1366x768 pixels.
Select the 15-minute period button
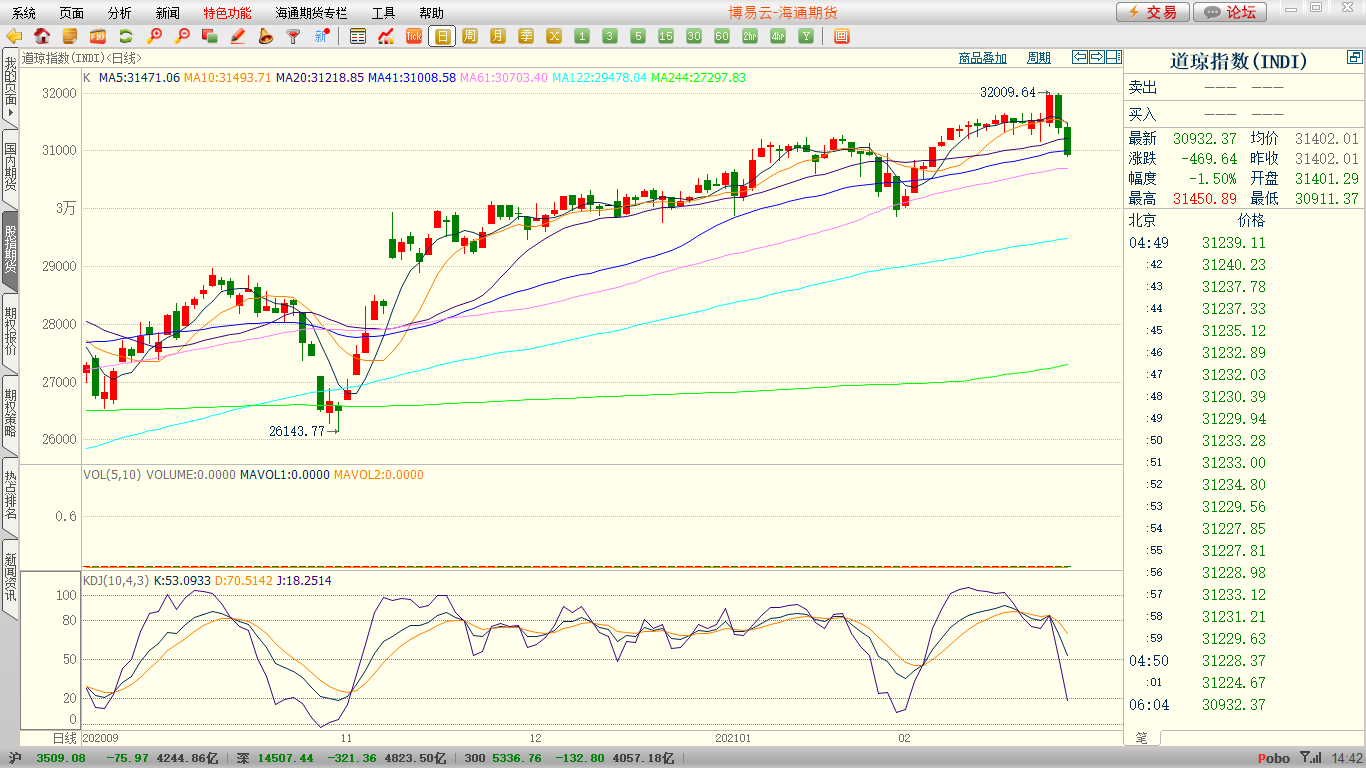pos(666,36)
